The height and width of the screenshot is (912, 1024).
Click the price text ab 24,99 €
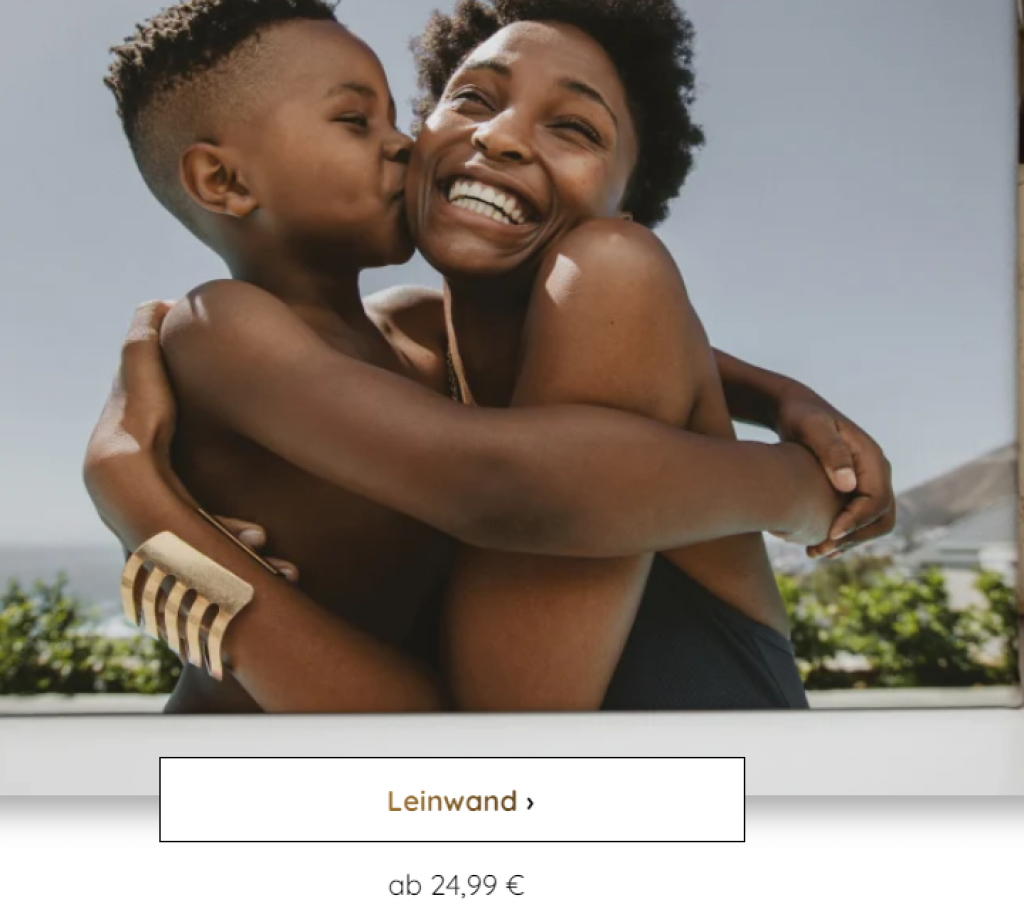coord(456,885)
